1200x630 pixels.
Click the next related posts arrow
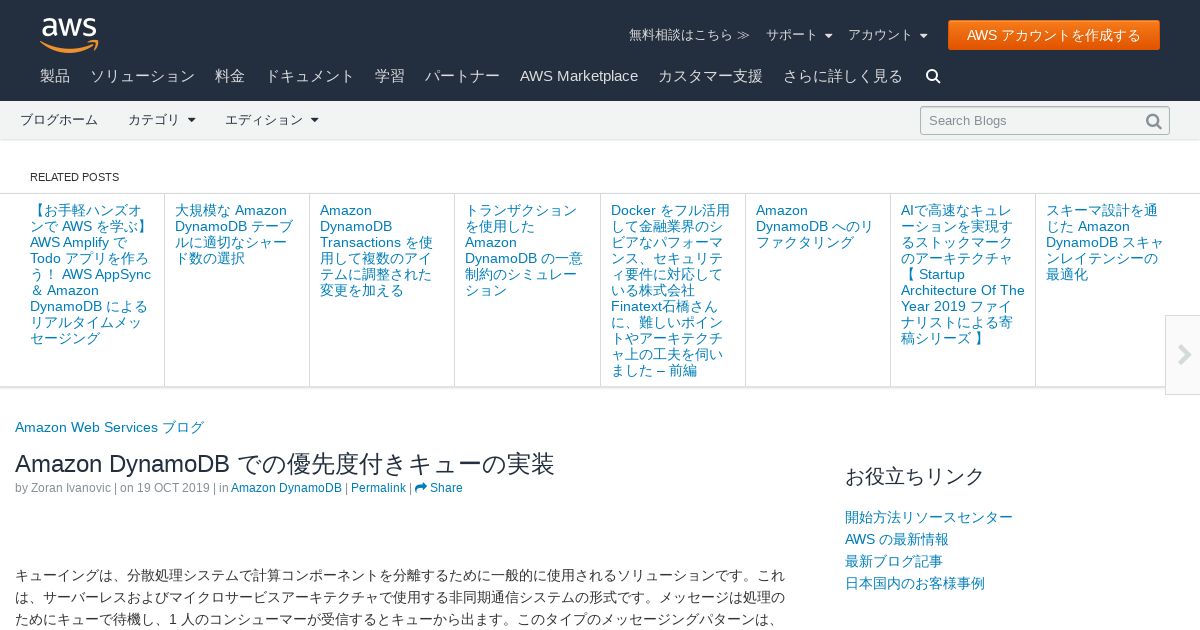tap(1184, 355)
